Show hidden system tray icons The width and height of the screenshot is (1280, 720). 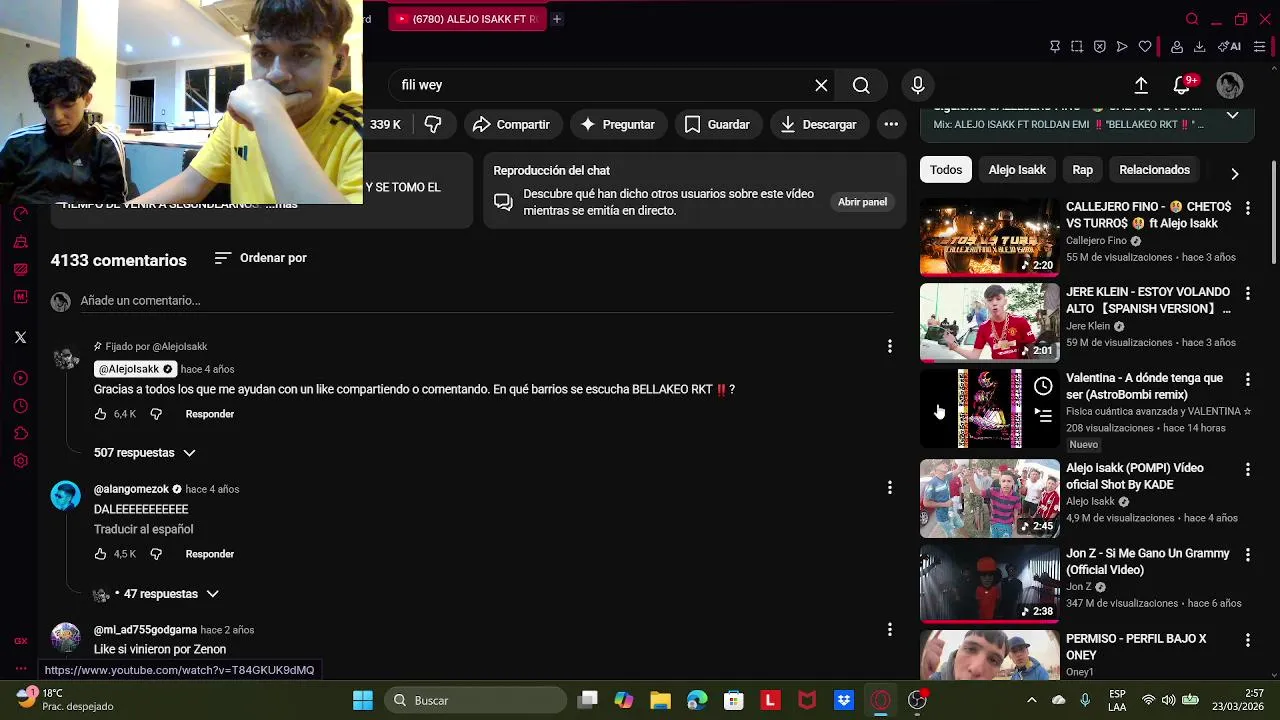pyautogui.click(x=1032, y=700)
